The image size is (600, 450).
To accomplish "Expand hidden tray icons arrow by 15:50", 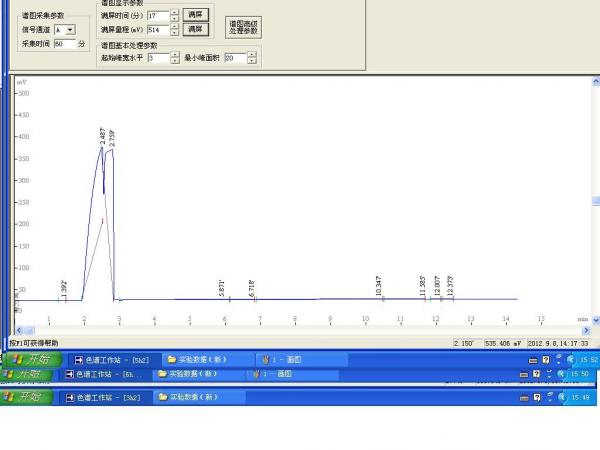I will [561, 374].
